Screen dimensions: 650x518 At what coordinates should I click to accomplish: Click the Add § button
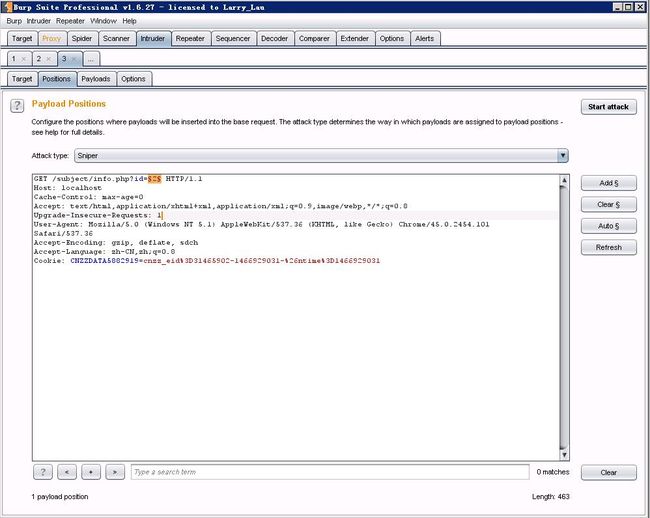click(608, 183)
